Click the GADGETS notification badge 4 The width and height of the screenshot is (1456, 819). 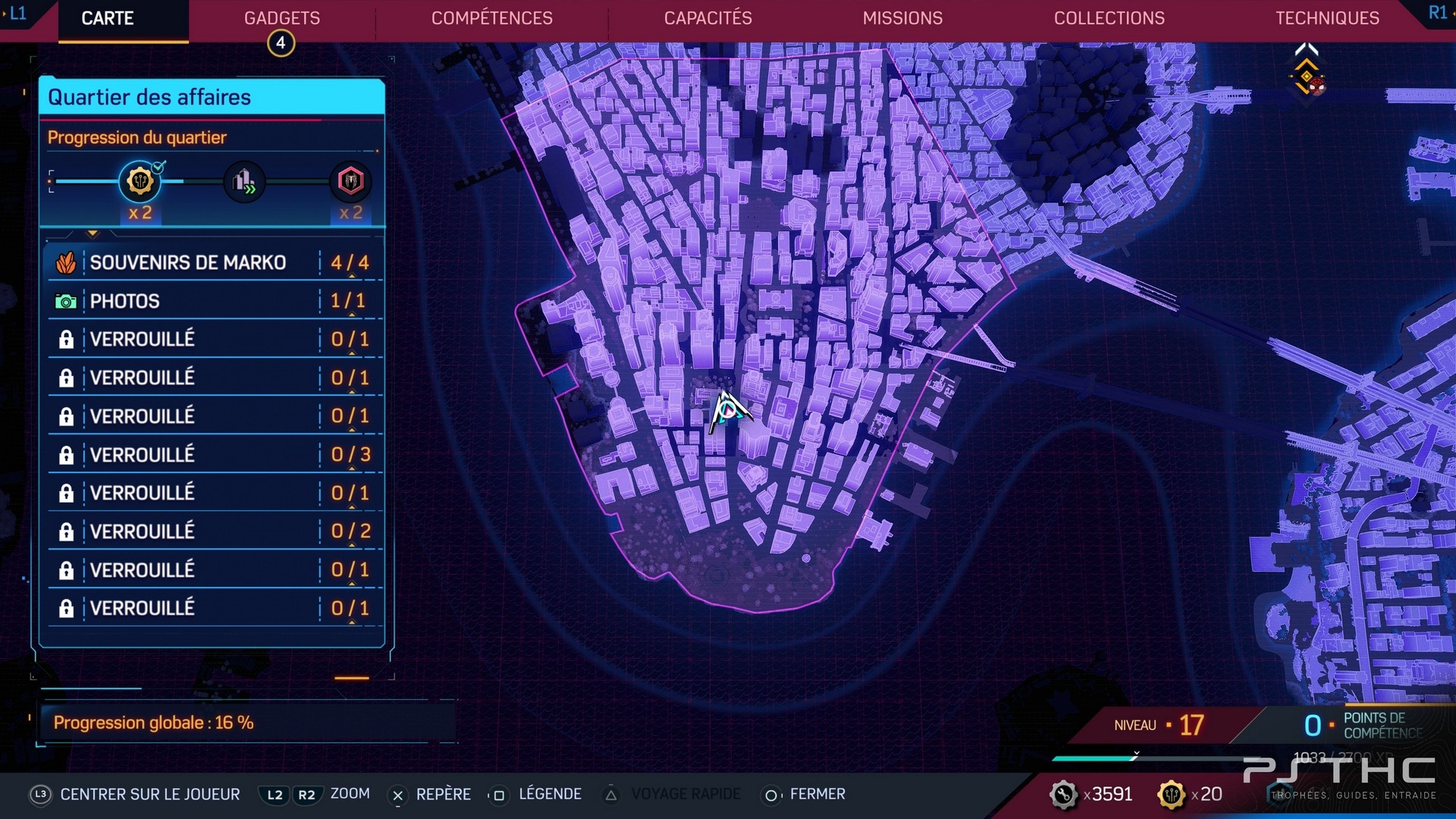281,43
